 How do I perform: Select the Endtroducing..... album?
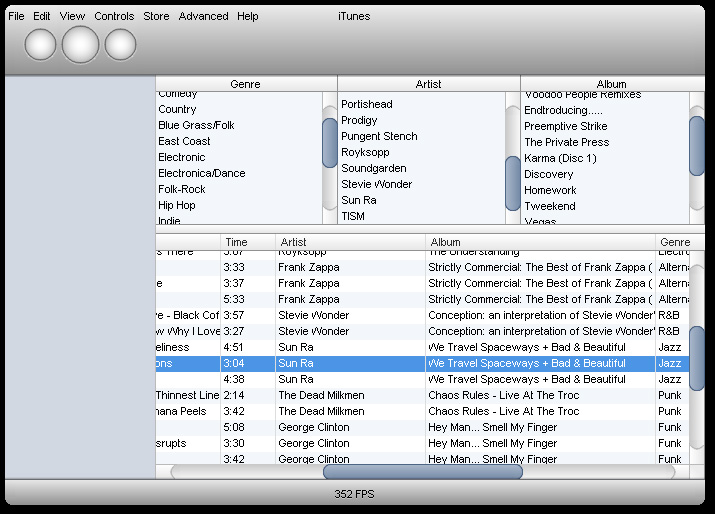[605, 110]
